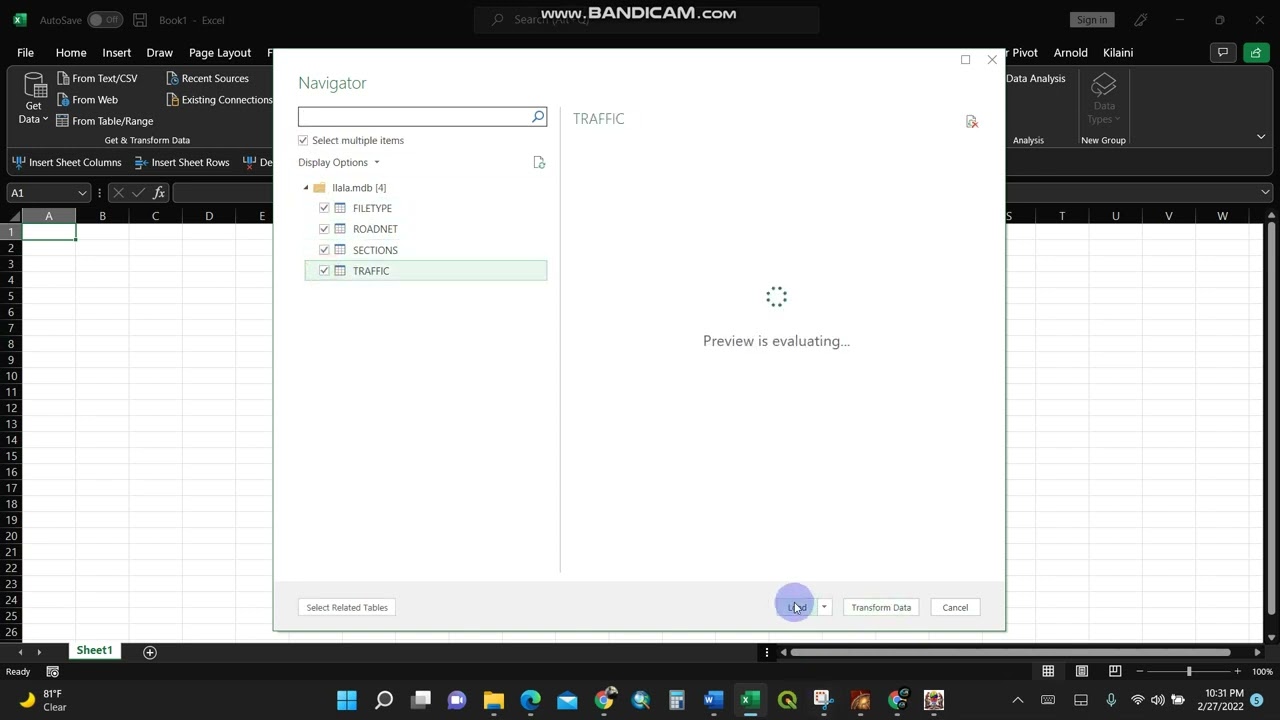
Task: Click From Text/CSV import
Action: (x=96, y=78)
